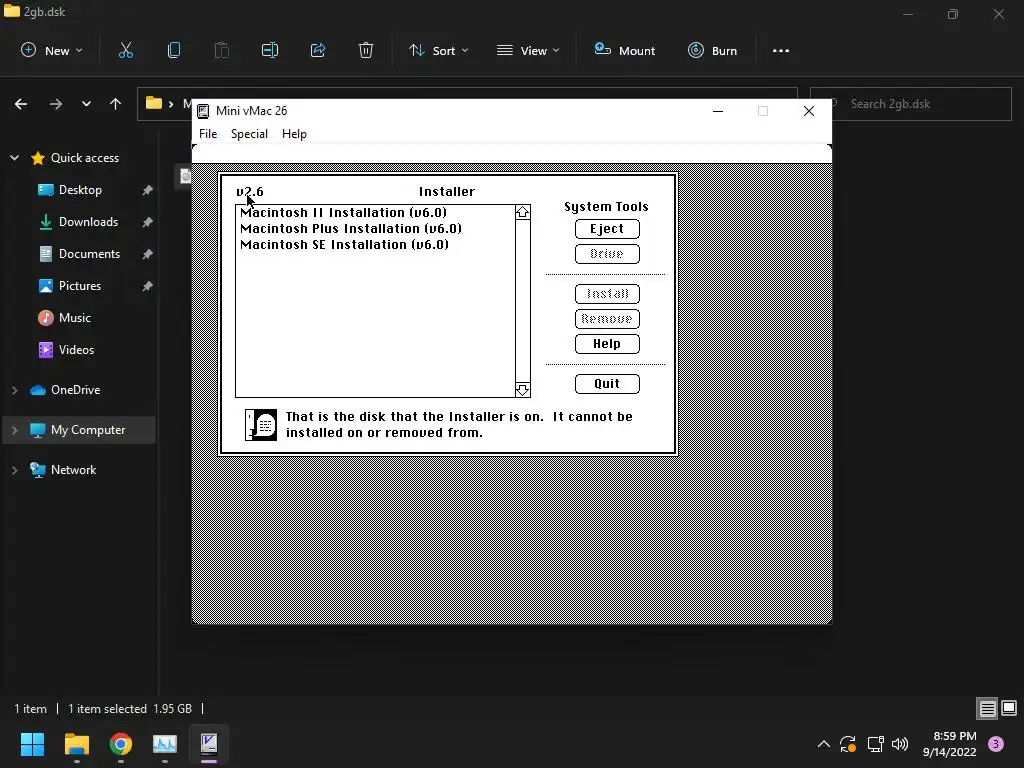
Task: Unpin Downloads using its pin icon
Action: (x=148, y=222)
